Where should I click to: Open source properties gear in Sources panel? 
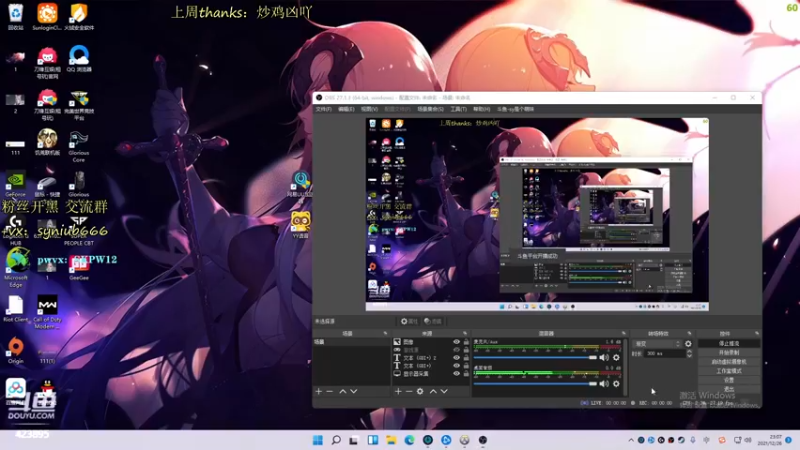point(420,391)
